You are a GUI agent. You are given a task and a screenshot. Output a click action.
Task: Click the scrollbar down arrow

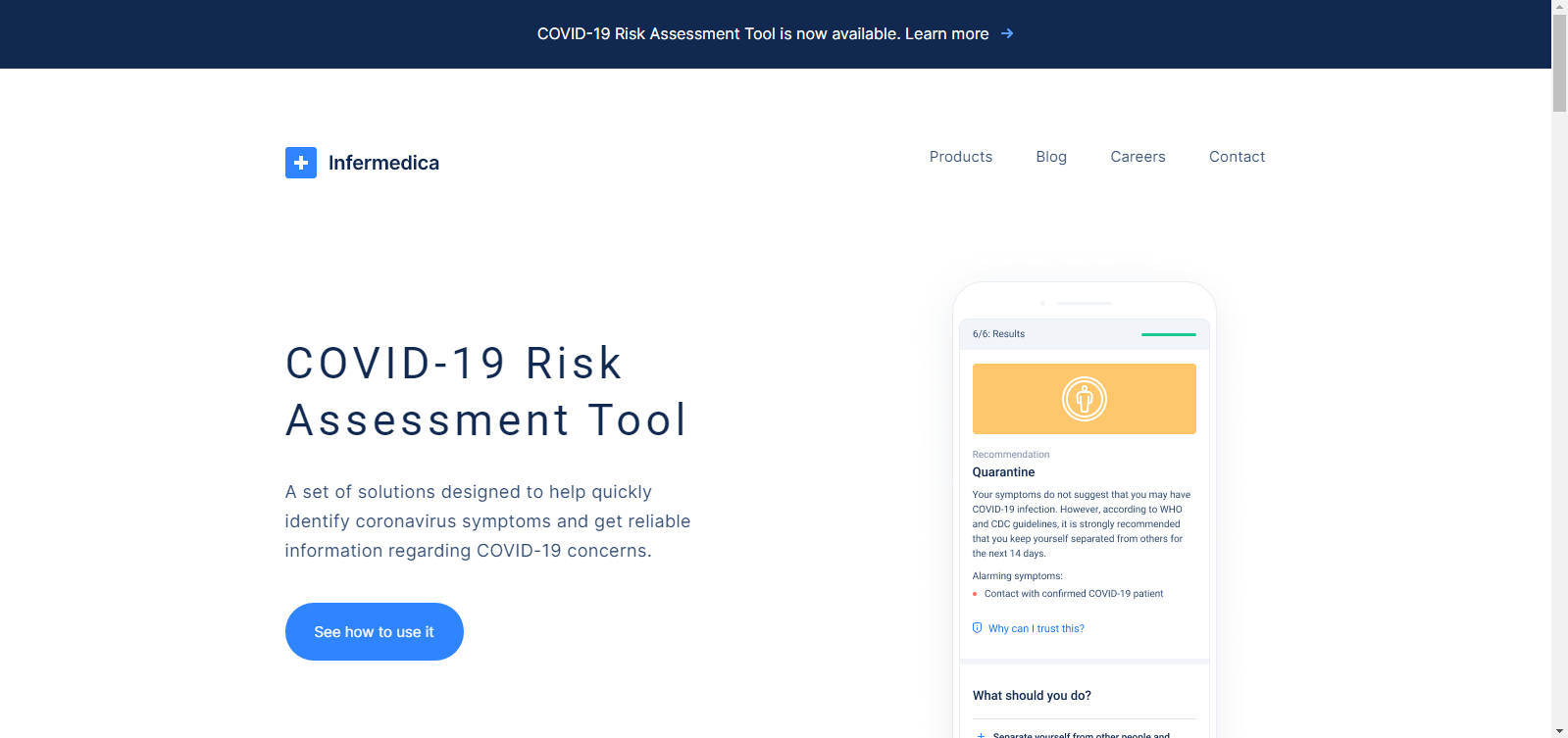[x=1559, y=731]
